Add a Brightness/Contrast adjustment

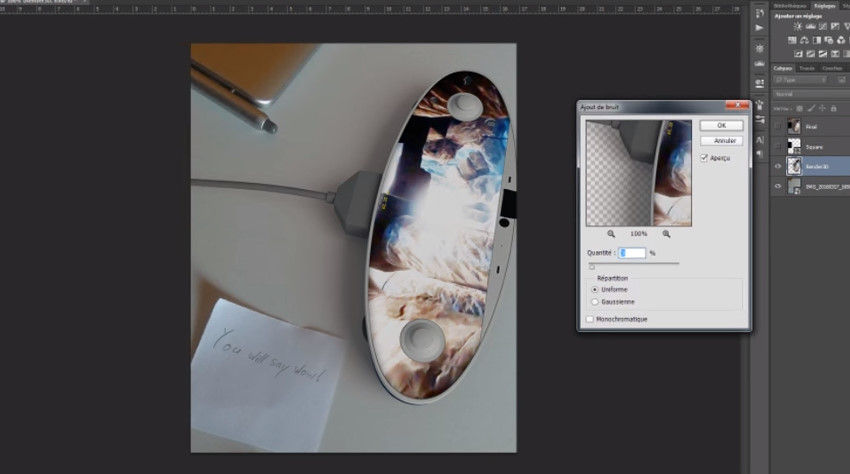click(797, 27)
